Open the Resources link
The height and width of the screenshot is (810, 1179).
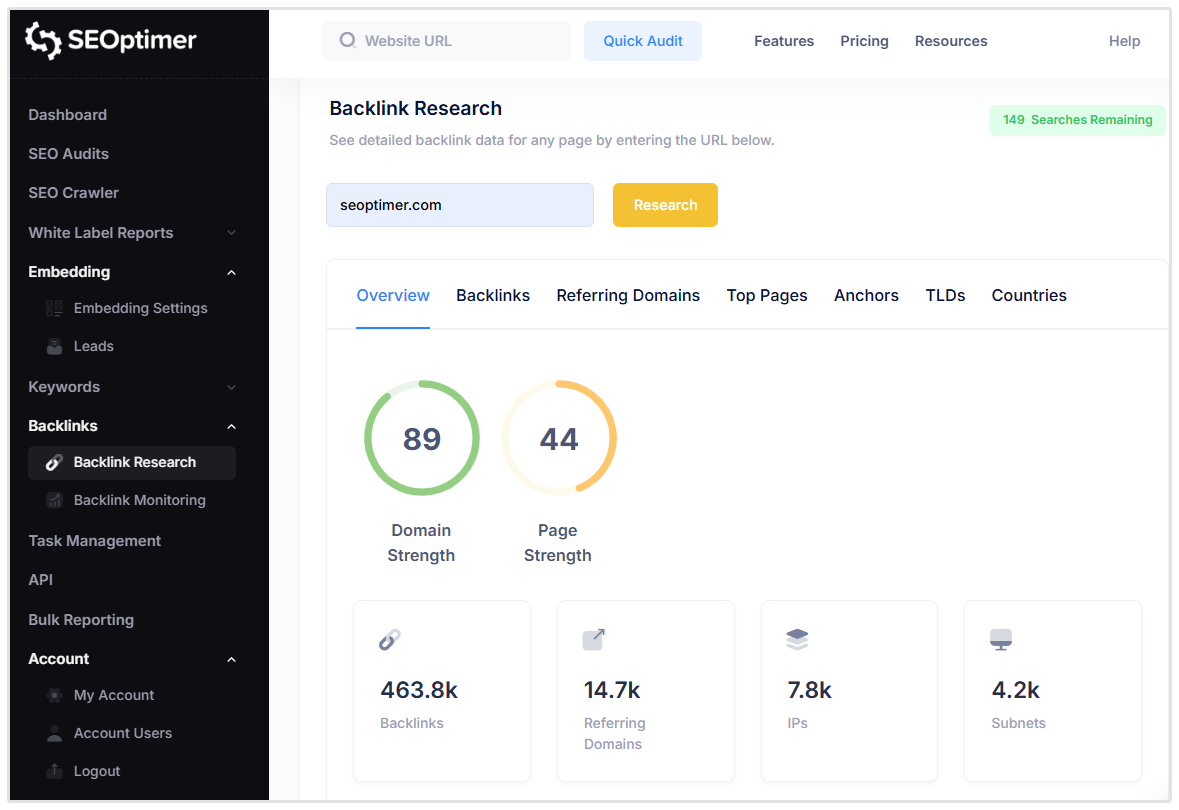pyautogui.click(x=951, y=41)
